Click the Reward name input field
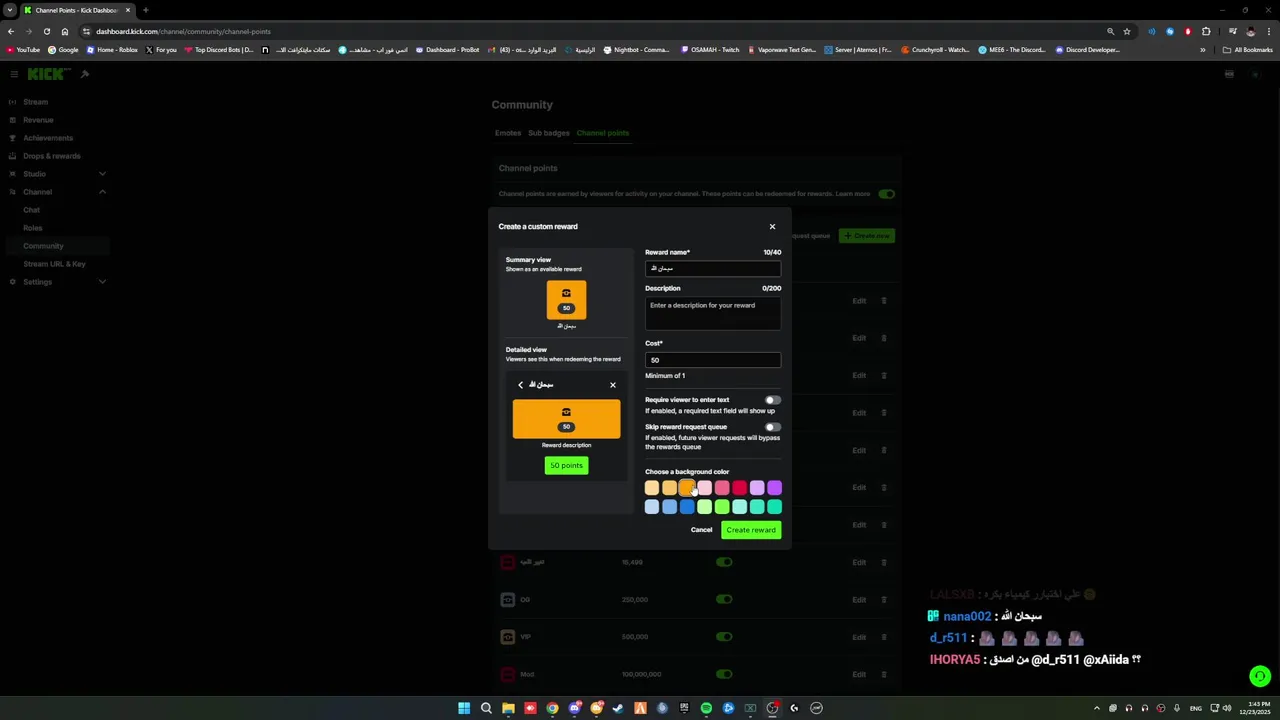 tap(712, 268)
